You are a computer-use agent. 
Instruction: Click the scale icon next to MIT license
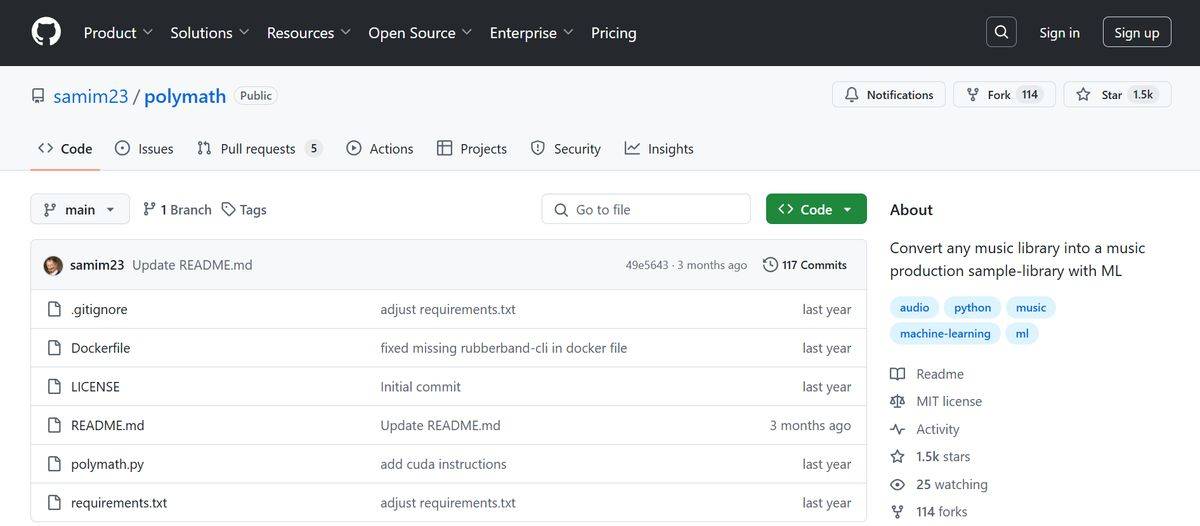pos(897,401)
